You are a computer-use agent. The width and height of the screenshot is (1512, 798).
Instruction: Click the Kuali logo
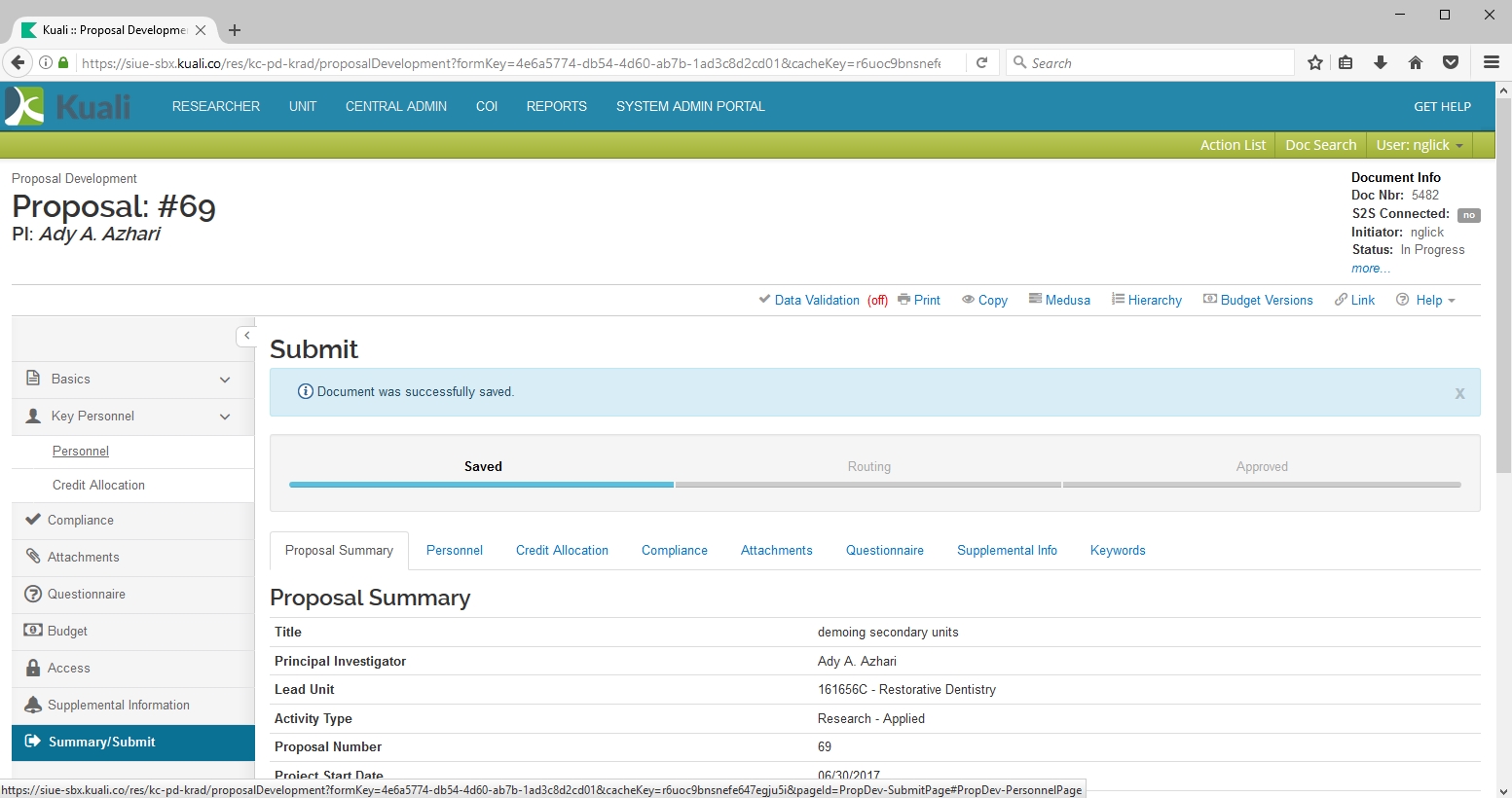pyautogui.click(x=68, y=106)
